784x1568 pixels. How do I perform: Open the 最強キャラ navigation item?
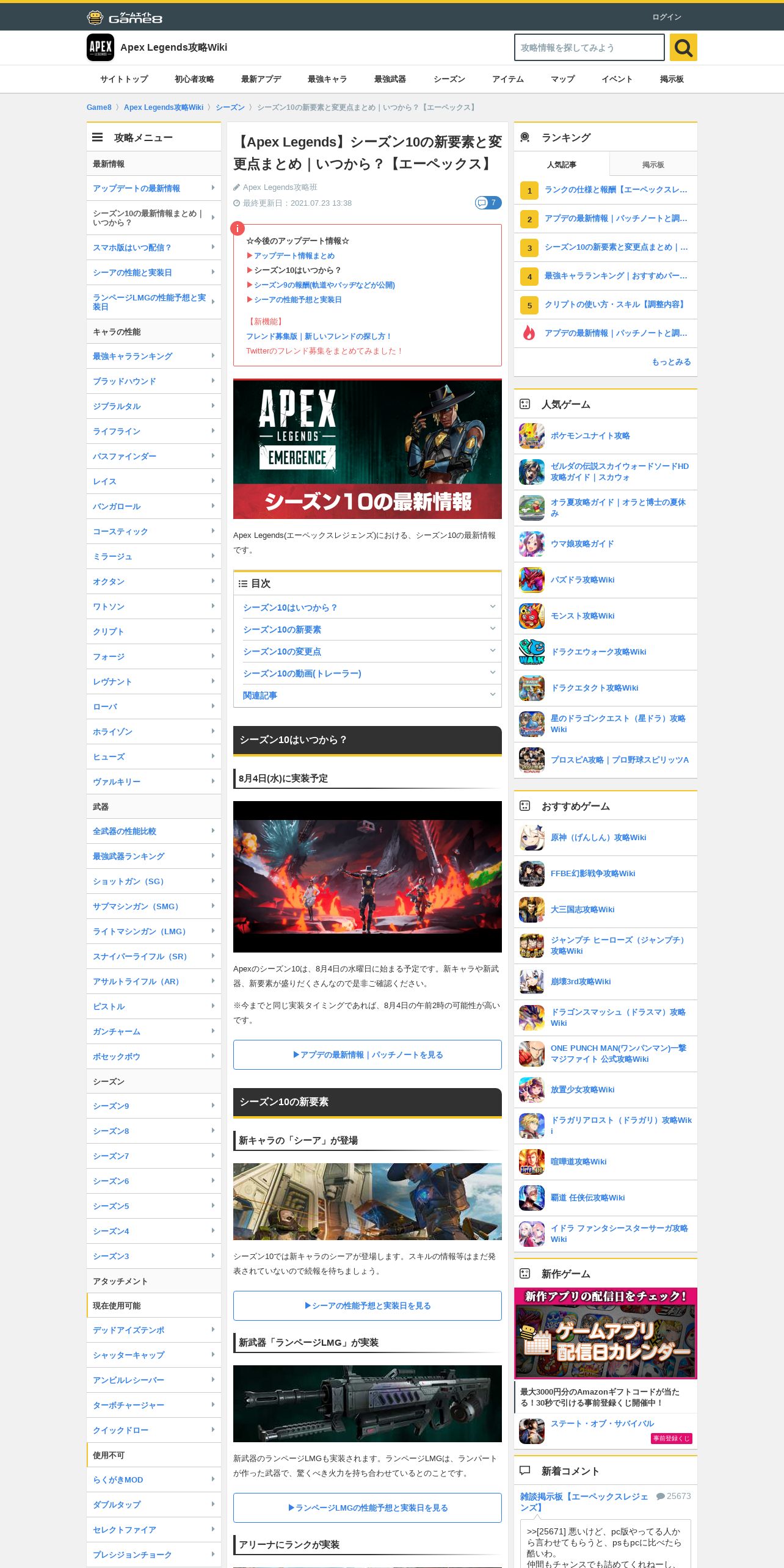(x=327, y=79)
